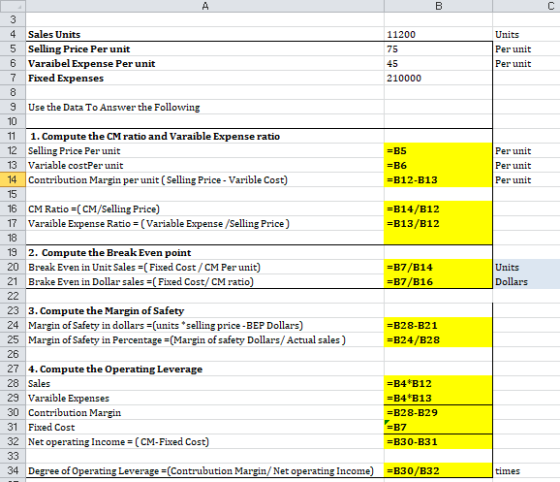Screen dimensions: 560x482
Task: Select the 'times' unit cell
Action: [526, 471]
